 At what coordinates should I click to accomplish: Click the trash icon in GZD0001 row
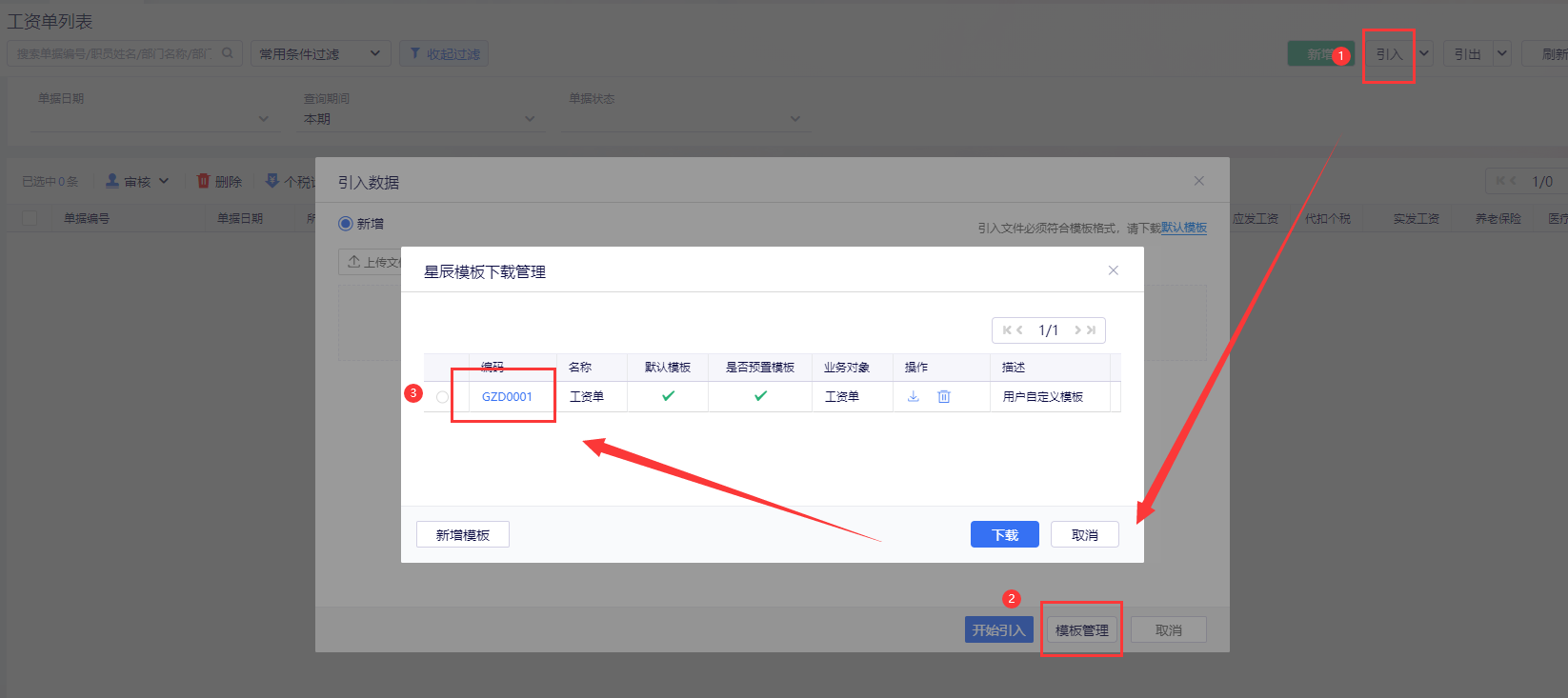click(944, 396)
